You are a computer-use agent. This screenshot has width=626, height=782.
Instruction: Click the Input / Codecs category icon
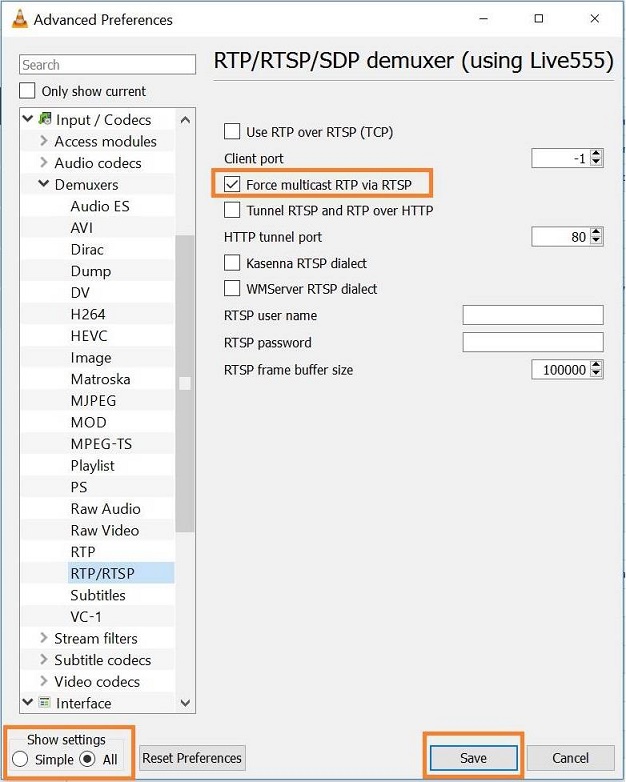tap(45, 120)
